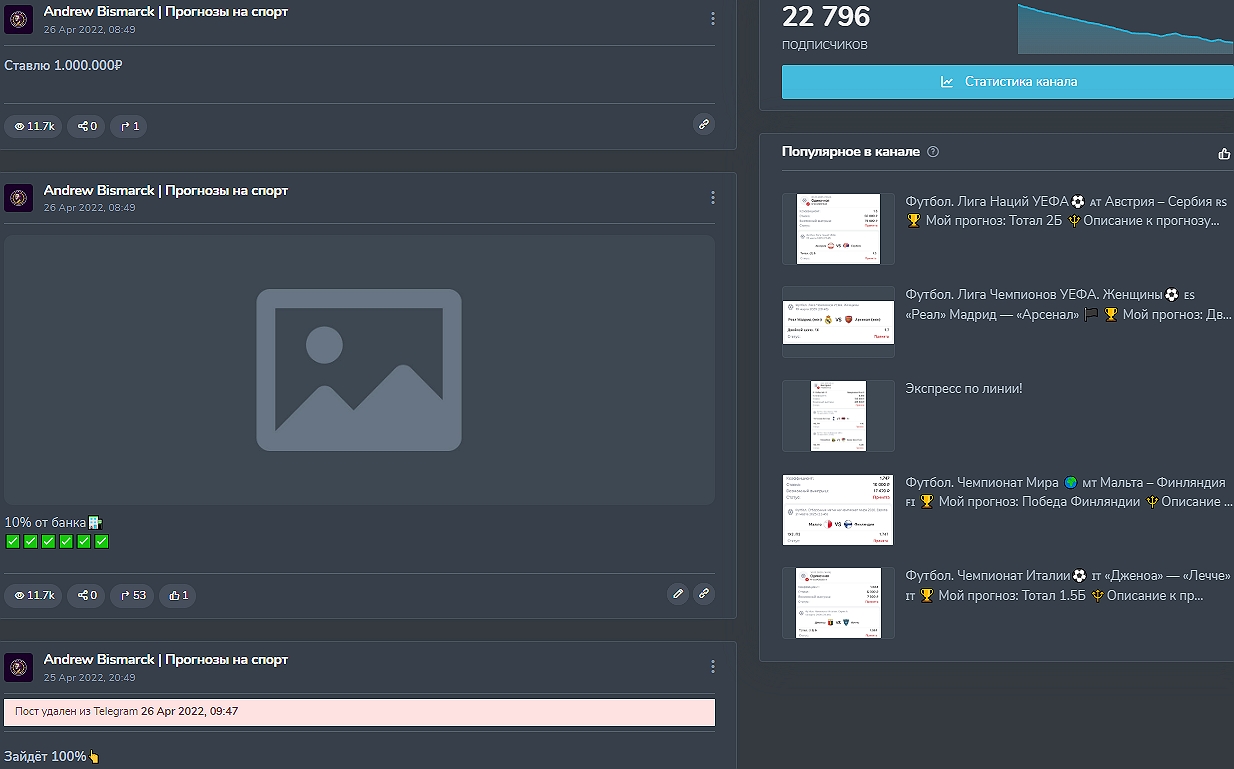Screen dimensions: 1234x769
Task: Open three-dot menu on the '10% от банка' post
Action: [712, 197]
